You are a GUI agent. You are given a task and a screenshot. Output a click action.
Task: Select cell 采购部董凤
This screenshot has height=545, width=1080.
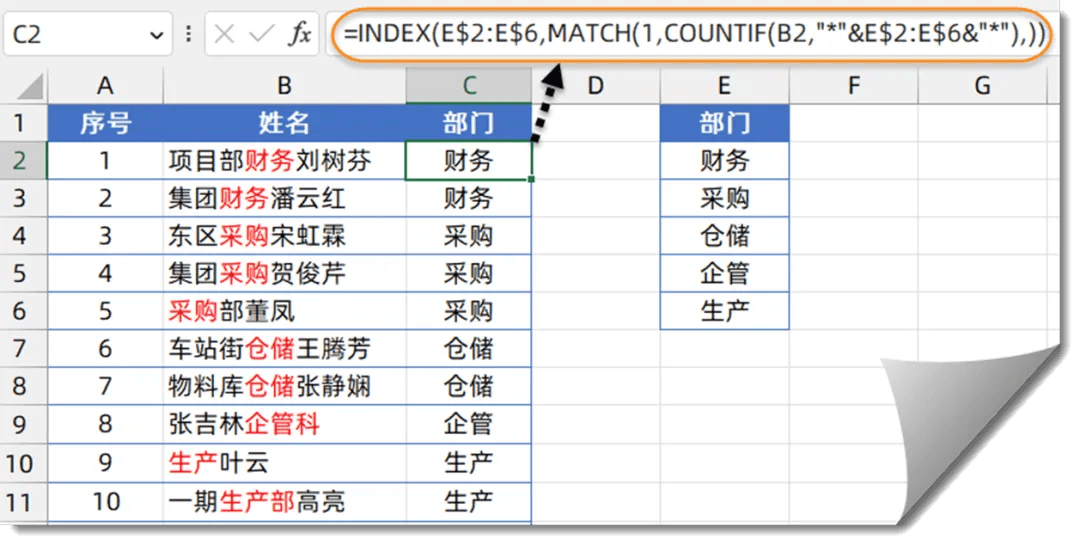tap(284, 311)
